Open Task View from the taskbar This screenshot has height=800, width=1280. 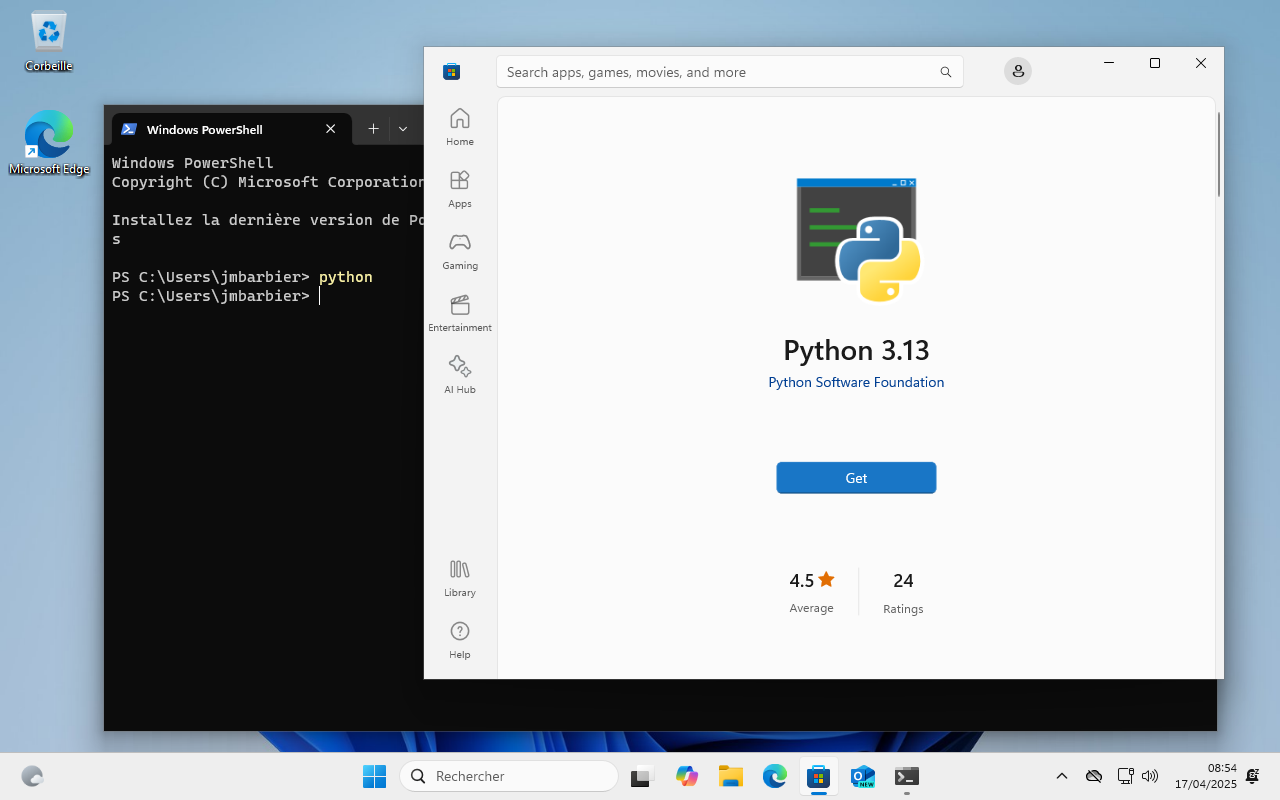pos(642,776)
